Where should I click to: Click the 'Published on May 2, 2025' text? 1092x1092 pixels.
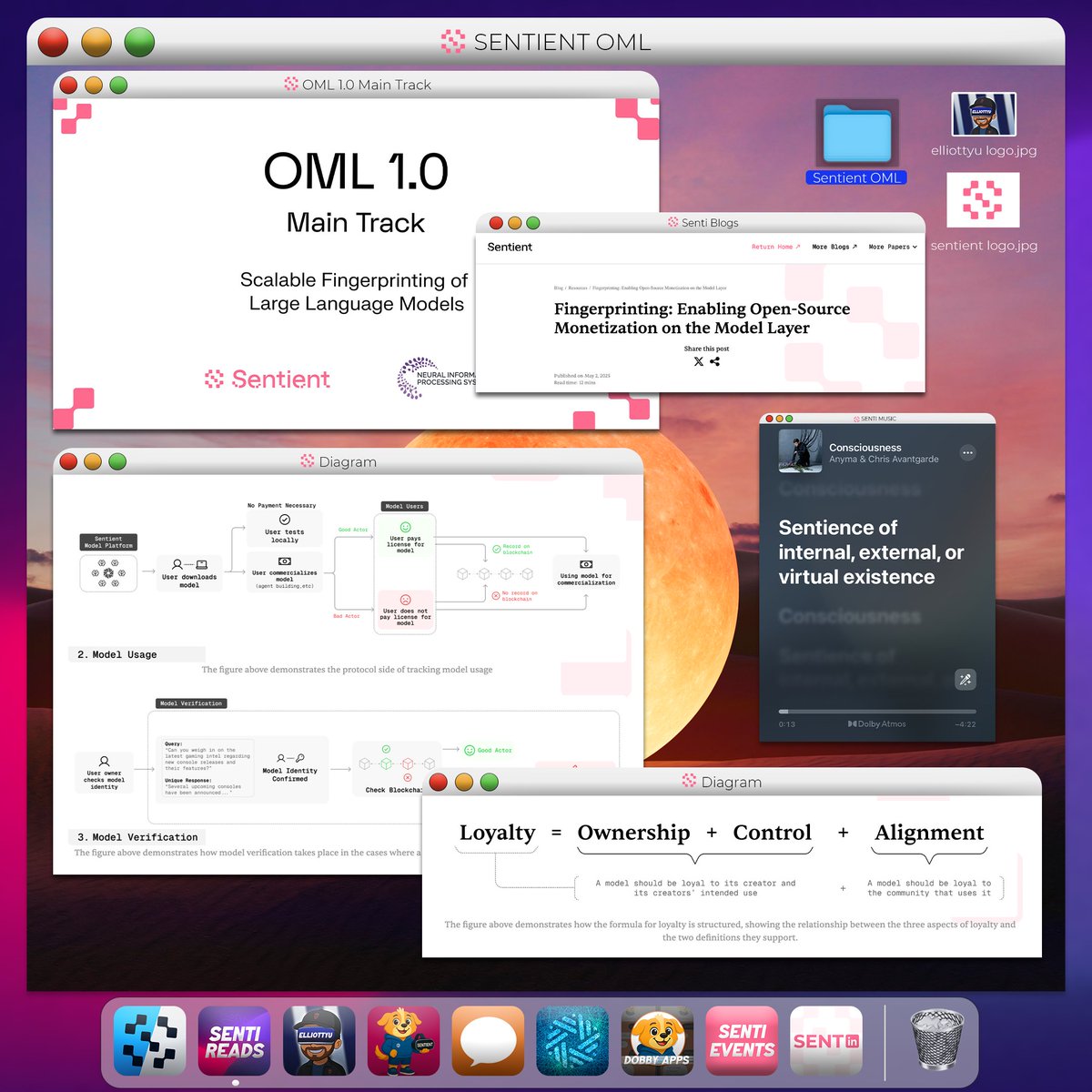point(582,376)
